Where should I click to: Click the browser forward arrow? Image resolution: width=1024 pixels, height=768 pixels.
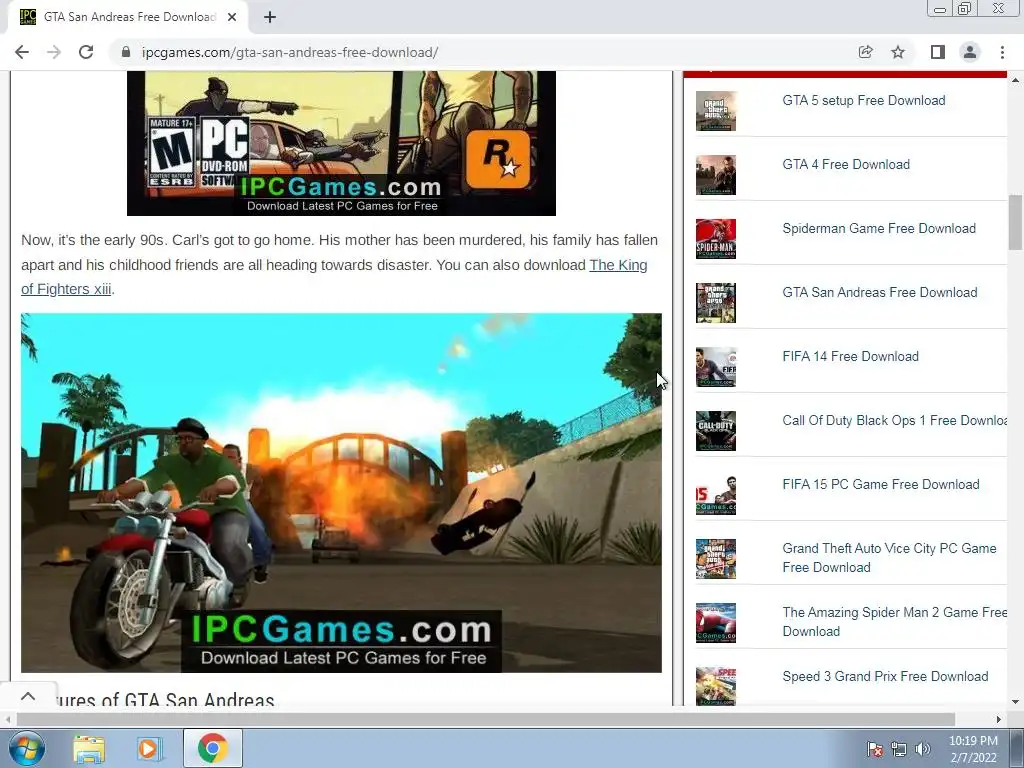click(54, 52)
